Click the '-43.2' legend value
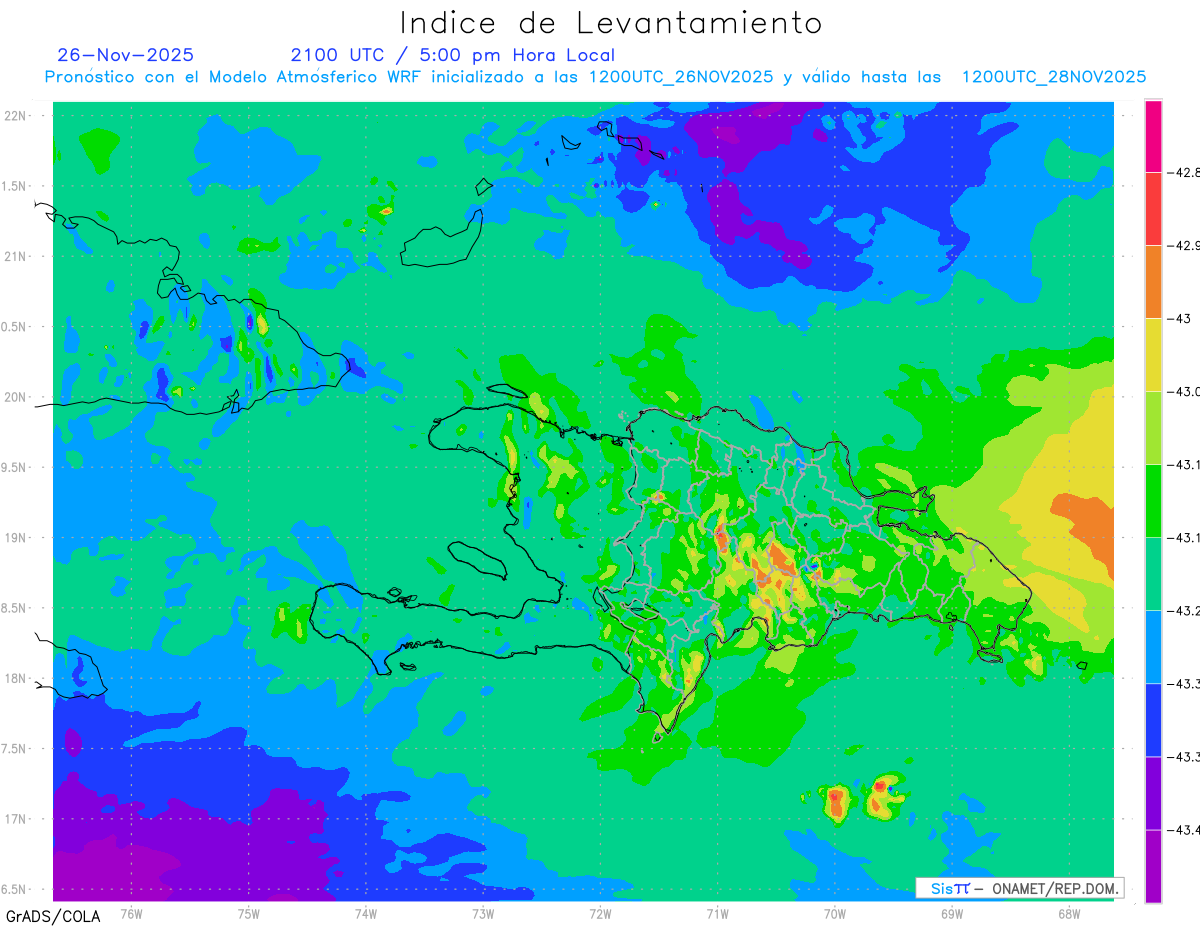 (1184, 610)
